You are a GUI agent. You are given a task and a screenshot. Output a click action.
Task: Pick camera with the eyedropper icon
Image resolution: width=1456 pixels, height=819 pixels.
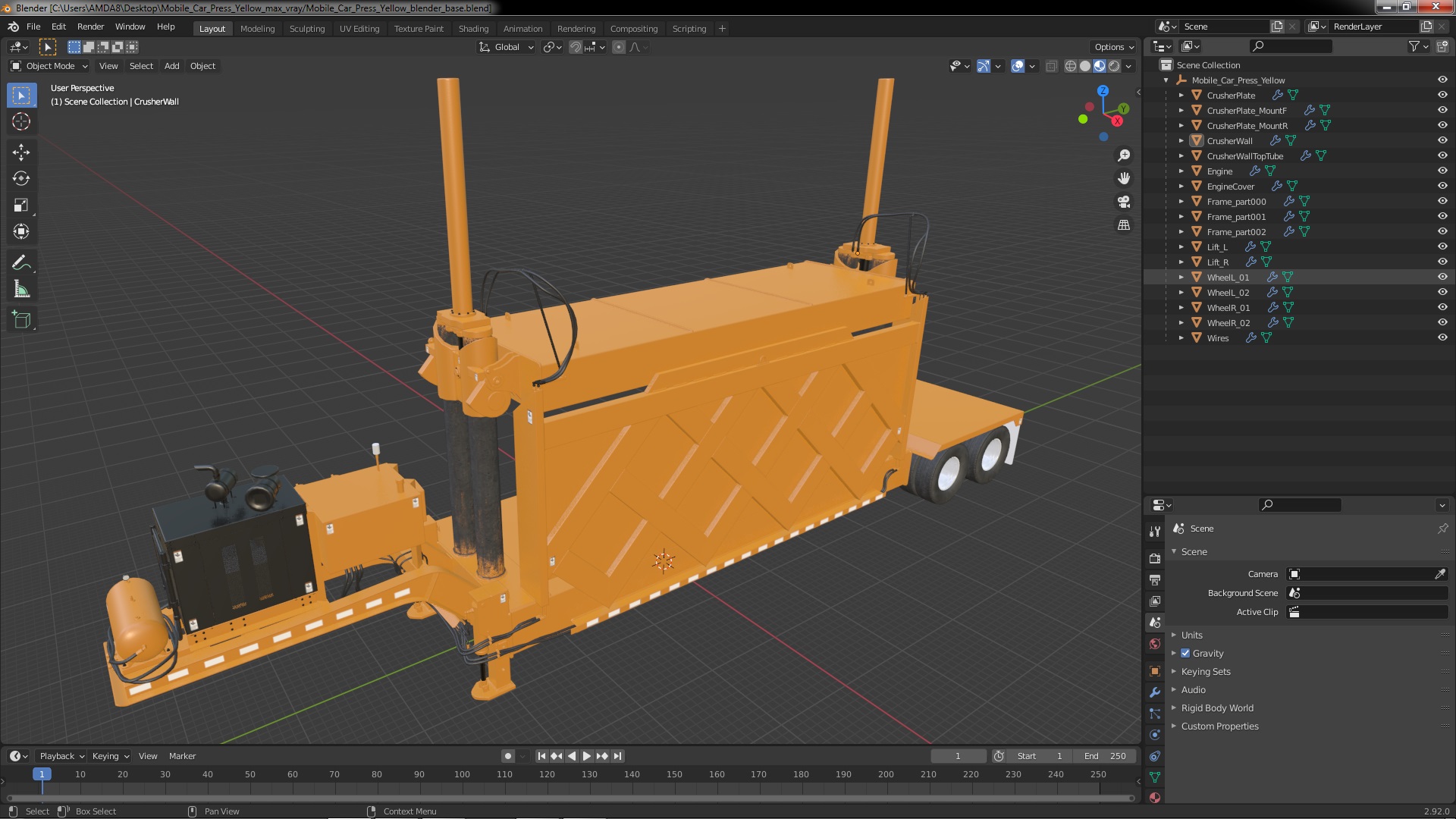1440,574
